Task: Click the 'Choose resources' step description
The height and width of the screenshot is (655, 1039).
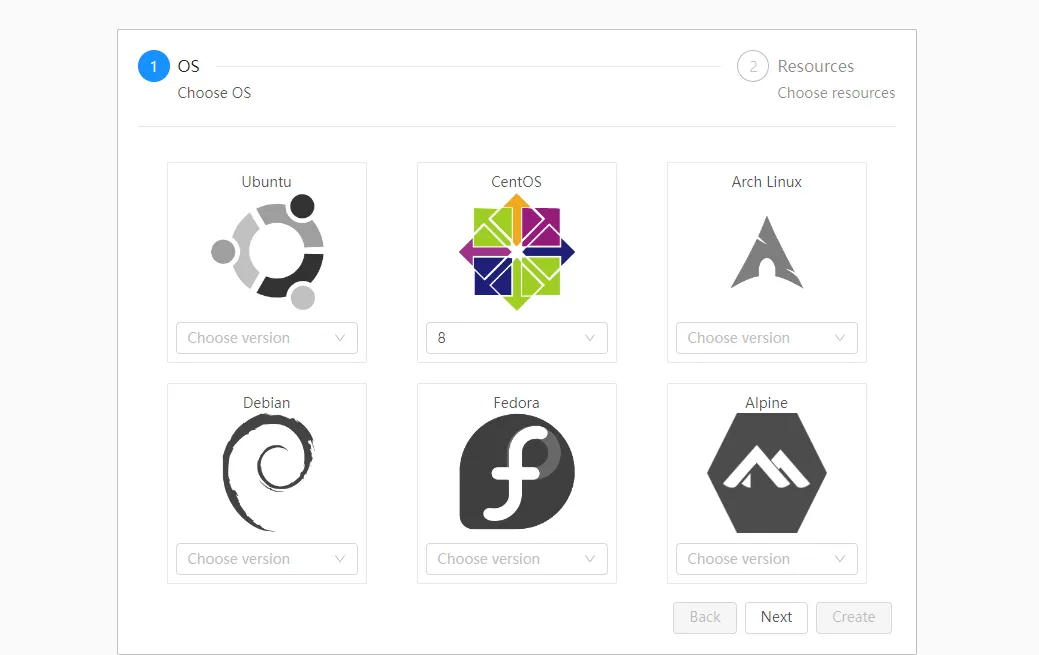Action: 836,93
